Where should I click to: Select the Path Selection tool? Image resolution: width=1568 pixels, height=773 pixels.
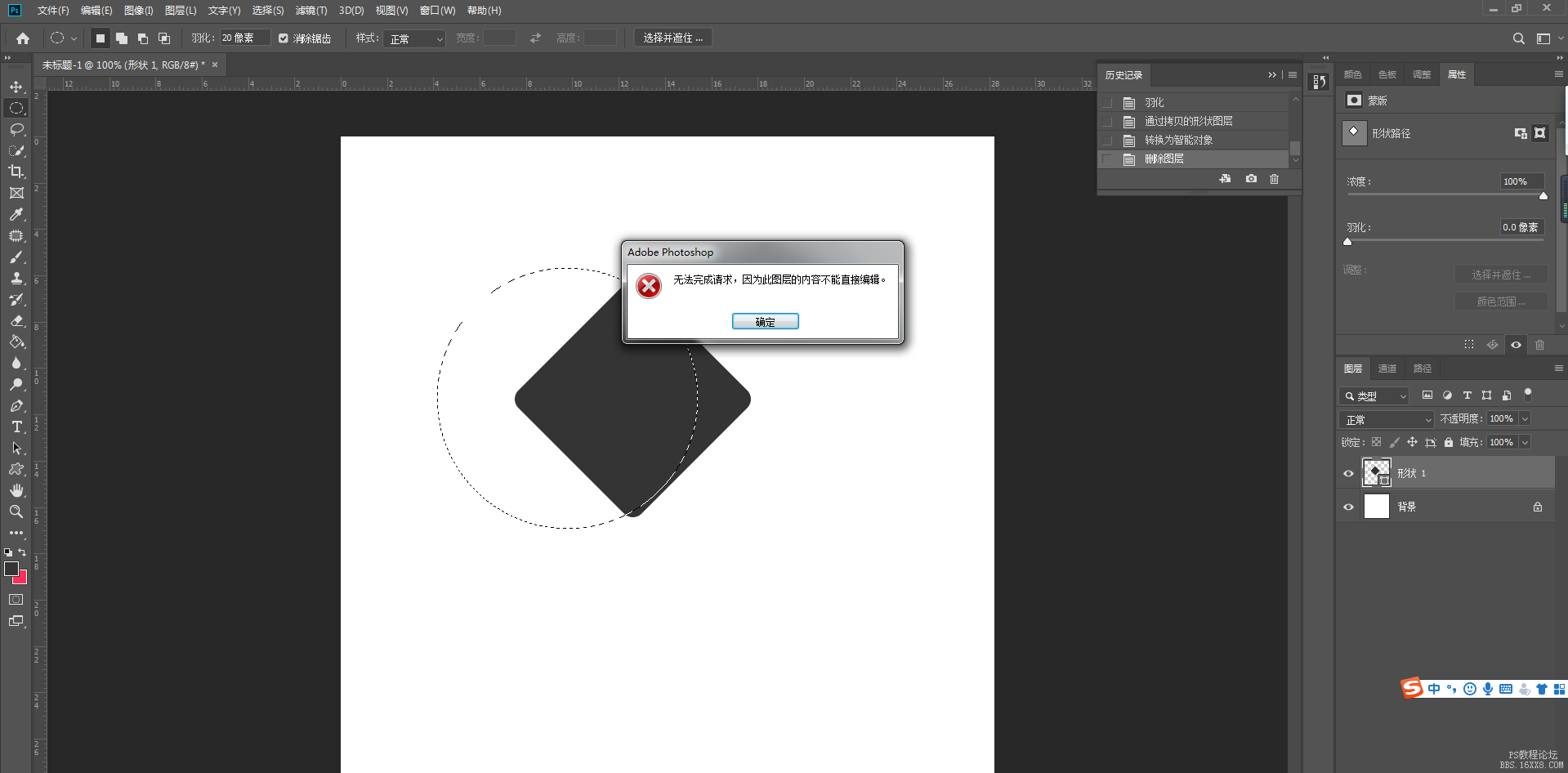(x=16, y=448)
